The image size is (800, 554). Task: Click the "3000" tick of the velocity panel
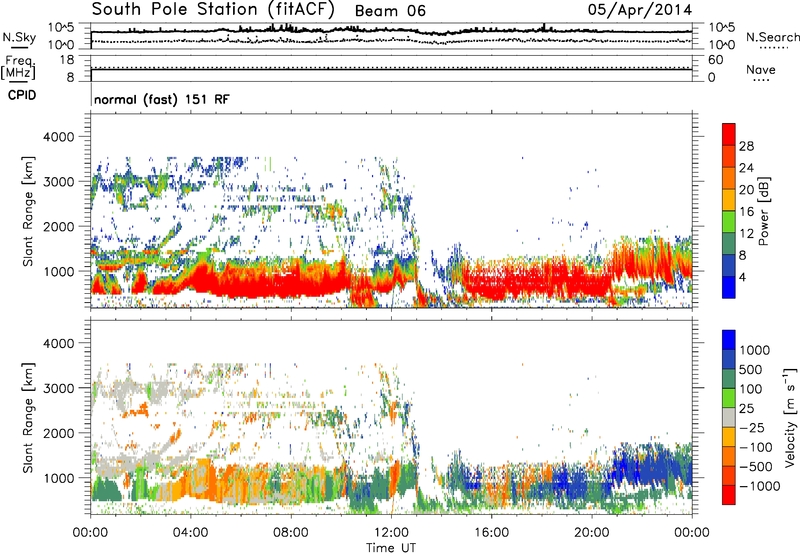(58, 388)
